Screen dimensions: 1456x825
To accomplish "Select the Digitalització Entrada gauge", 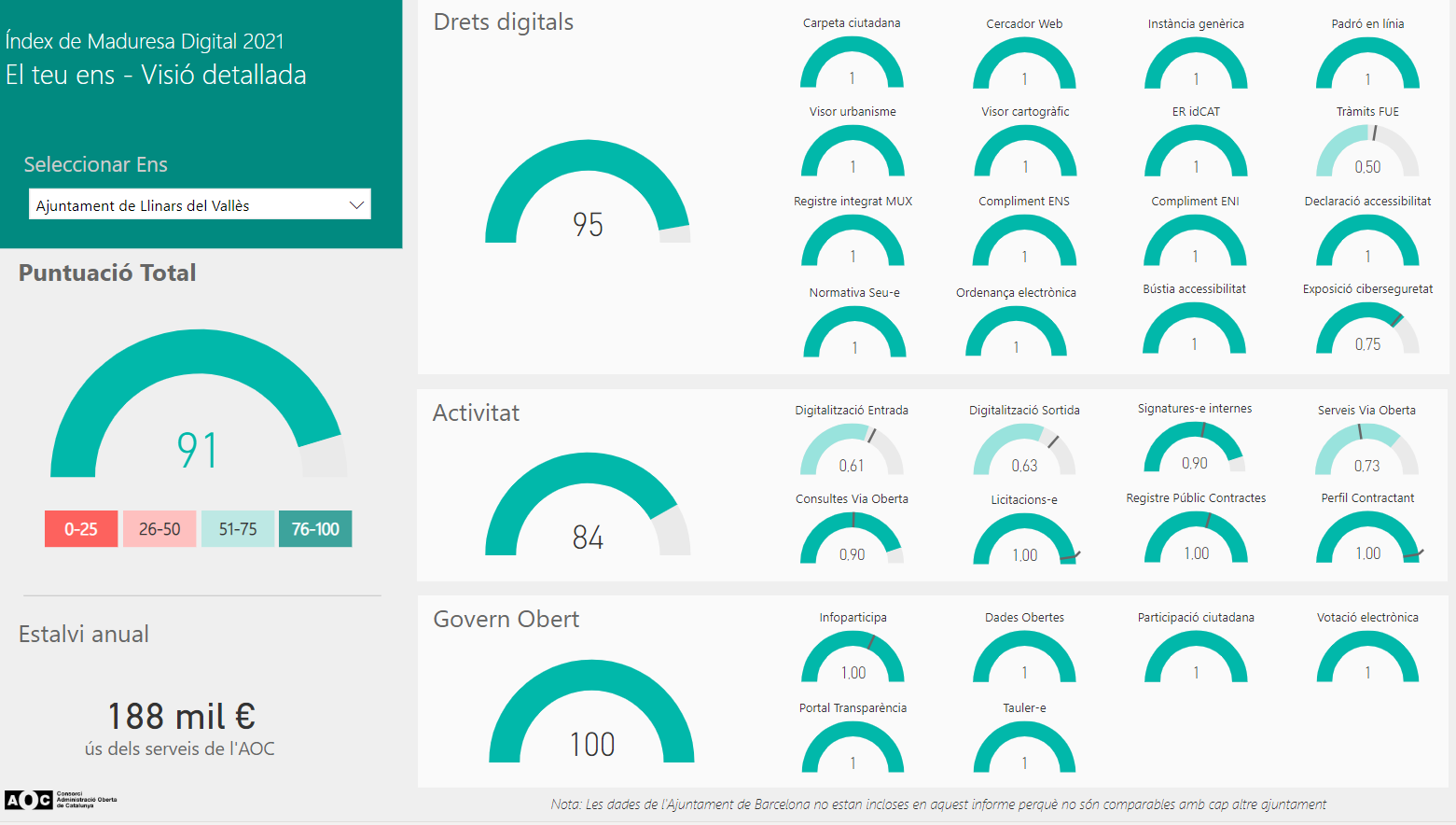I will 852,452.
